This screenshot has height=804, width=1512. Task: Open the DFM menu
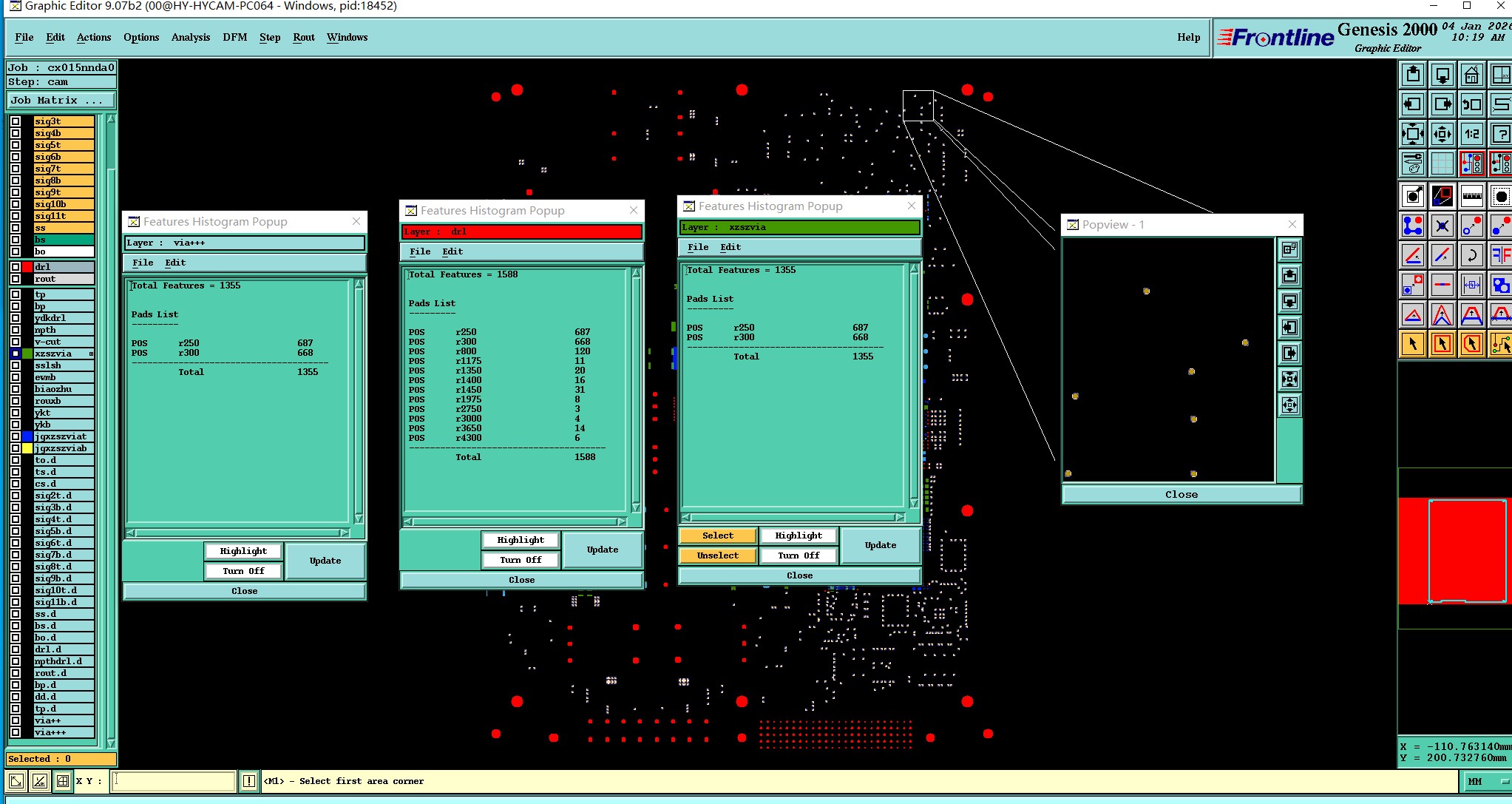click(x=234, y=37)
